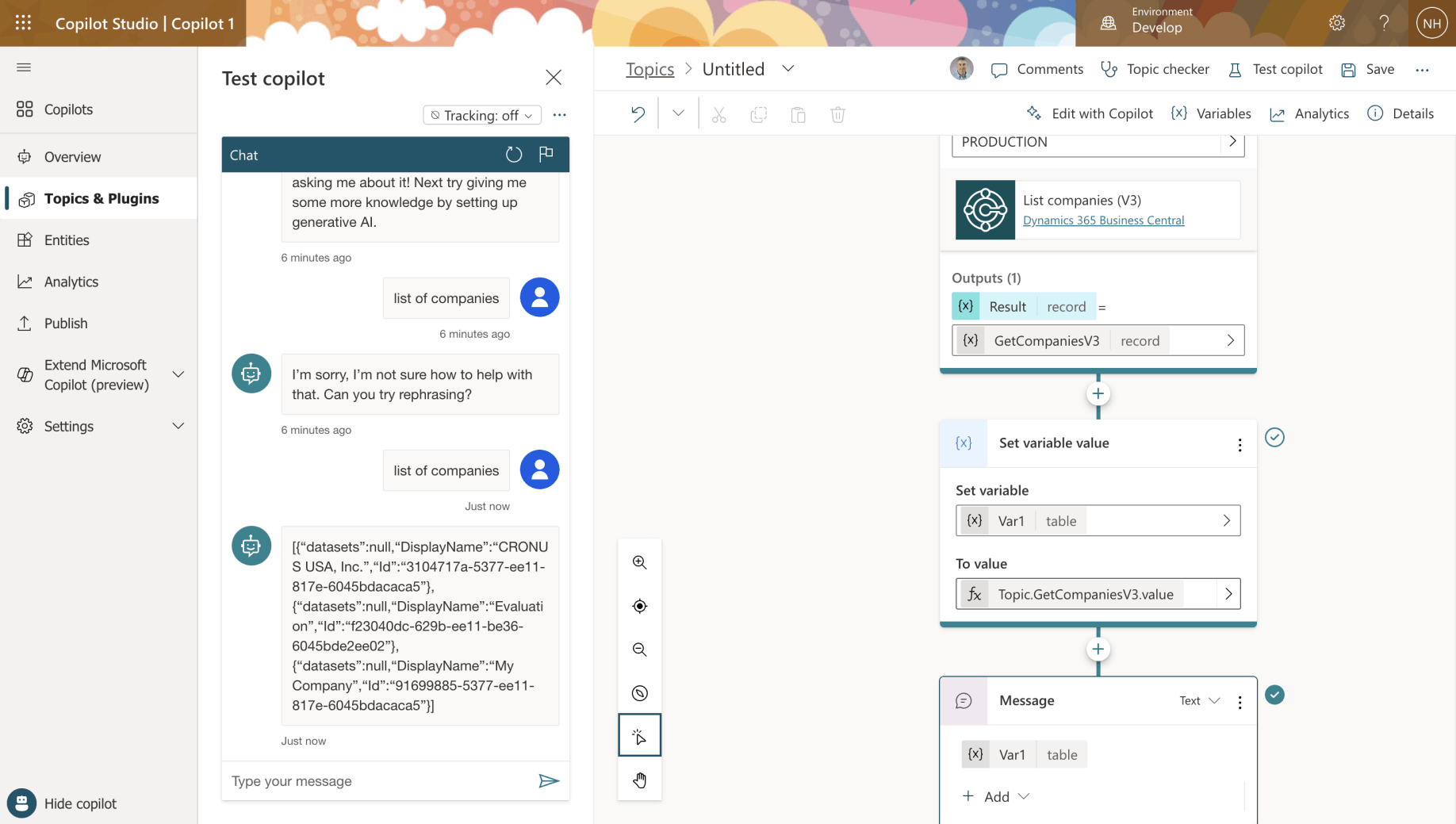This screenshot has height=824, width=1456.
Task: Open the Var1 table variable picker
Action: pos(1098,521)
